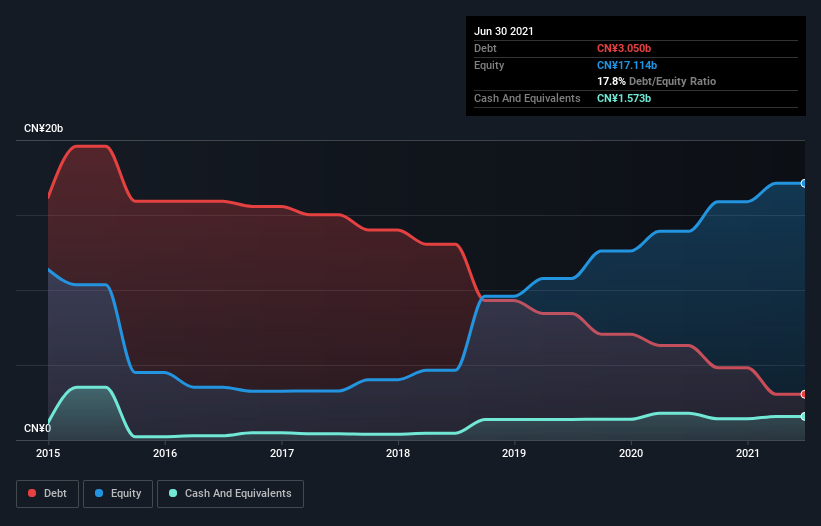This screenshot has width=821, height=526.
Task: Click the 2015 x-axis label
Action: (48, 453)
